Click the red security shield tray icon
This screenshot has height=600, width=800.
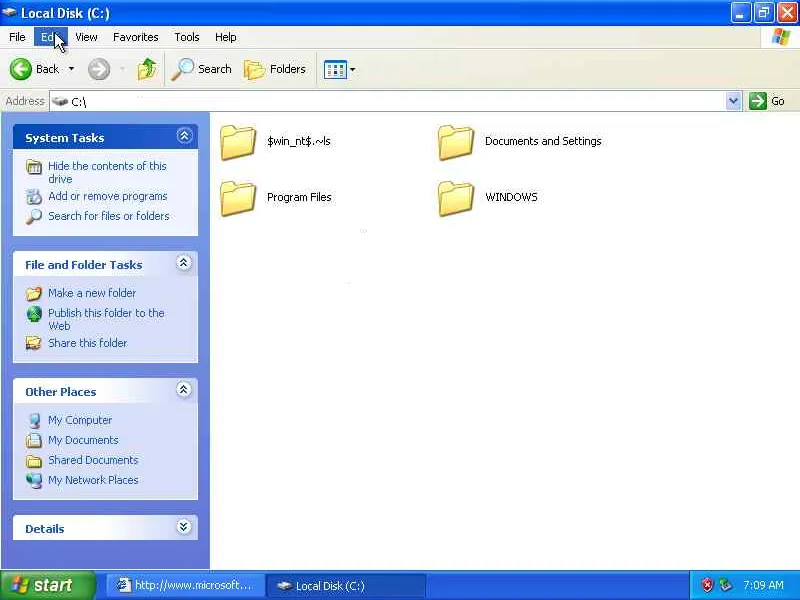pos(707,585)
